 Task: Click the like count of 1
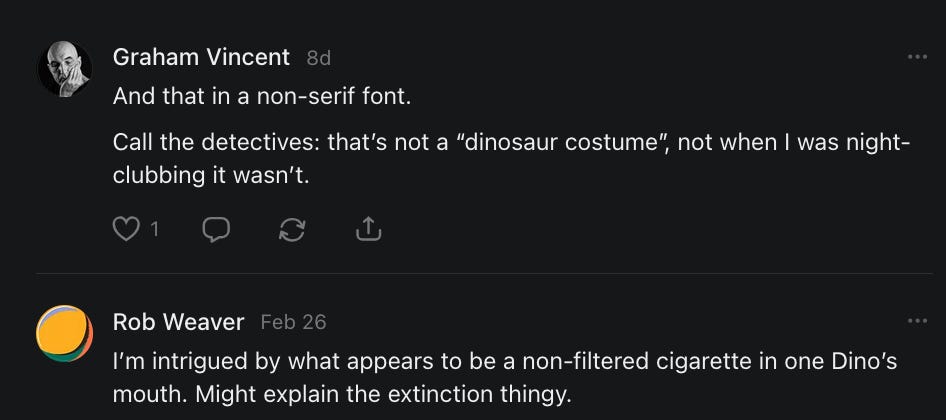coord(154,230)
